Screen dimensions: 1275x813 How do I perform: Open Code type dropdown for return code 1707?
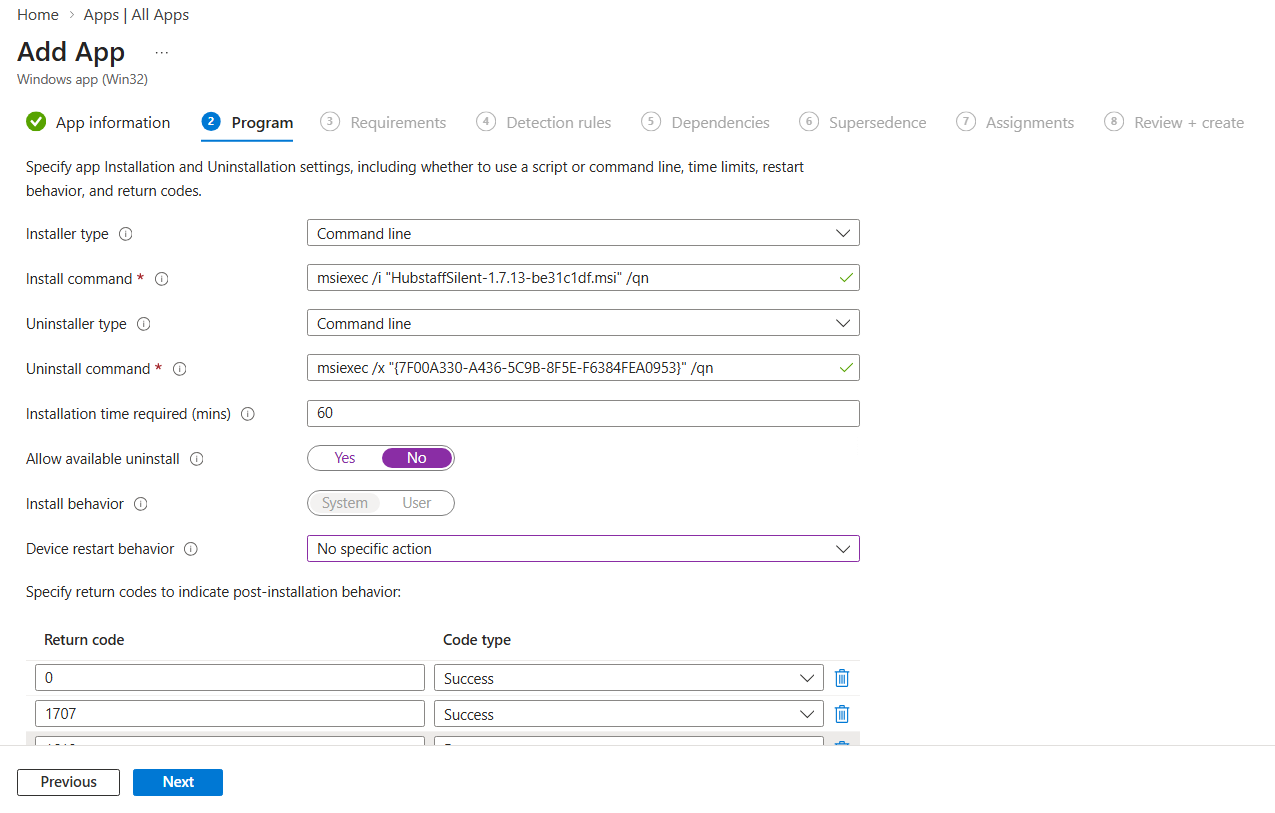[628, 714]
